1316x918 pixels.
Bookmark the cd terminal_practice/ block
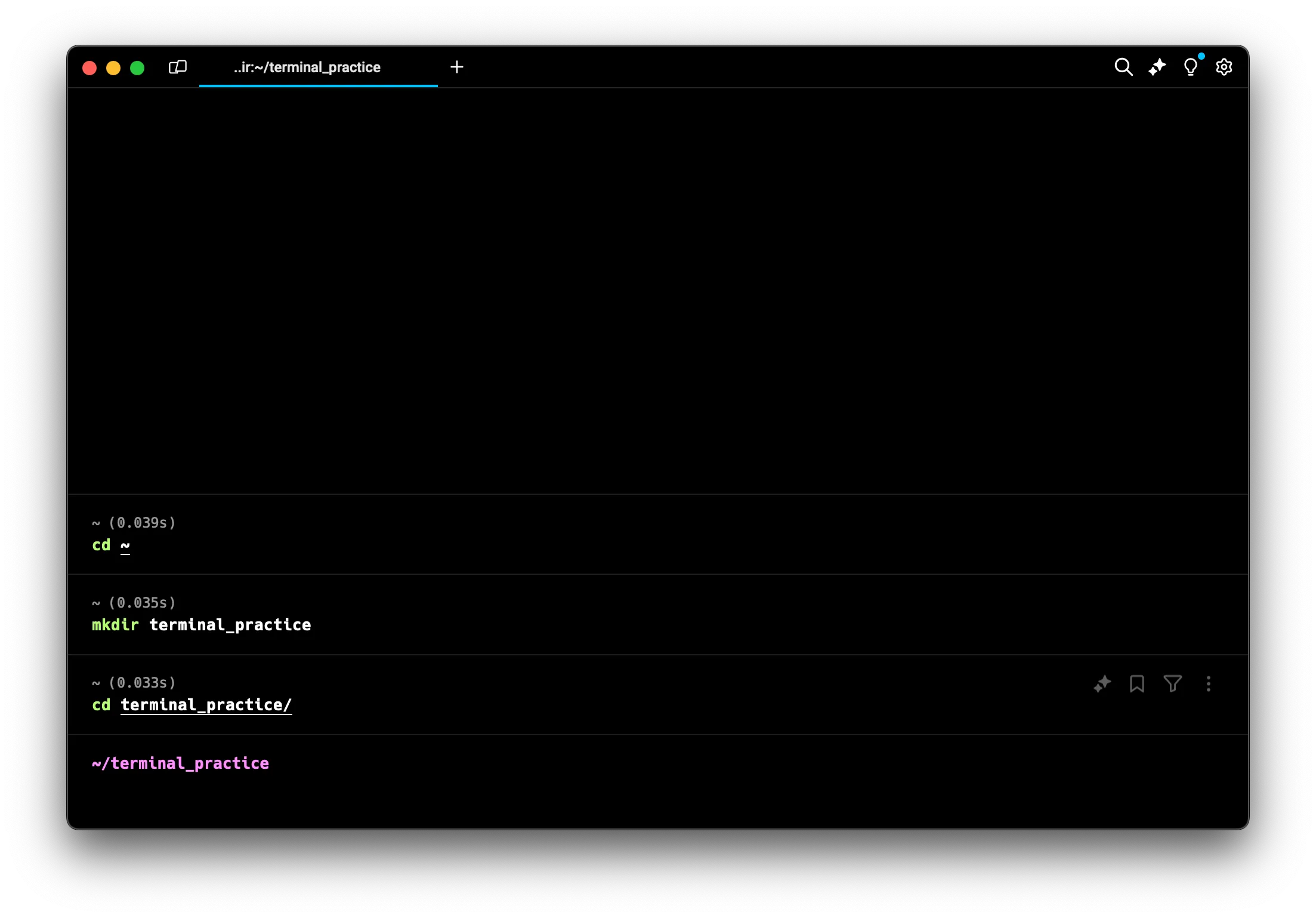pyautogui.click(x=1137, y=683)
